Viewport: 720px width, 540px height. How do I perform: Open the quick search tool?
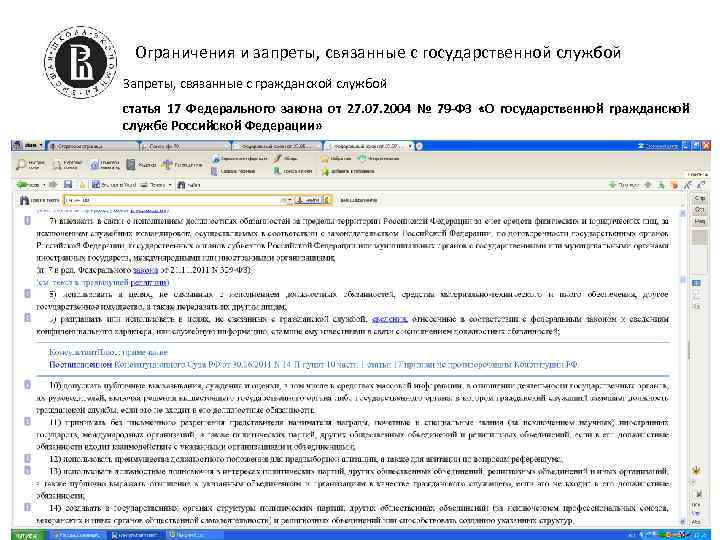[x=30, y=164]
